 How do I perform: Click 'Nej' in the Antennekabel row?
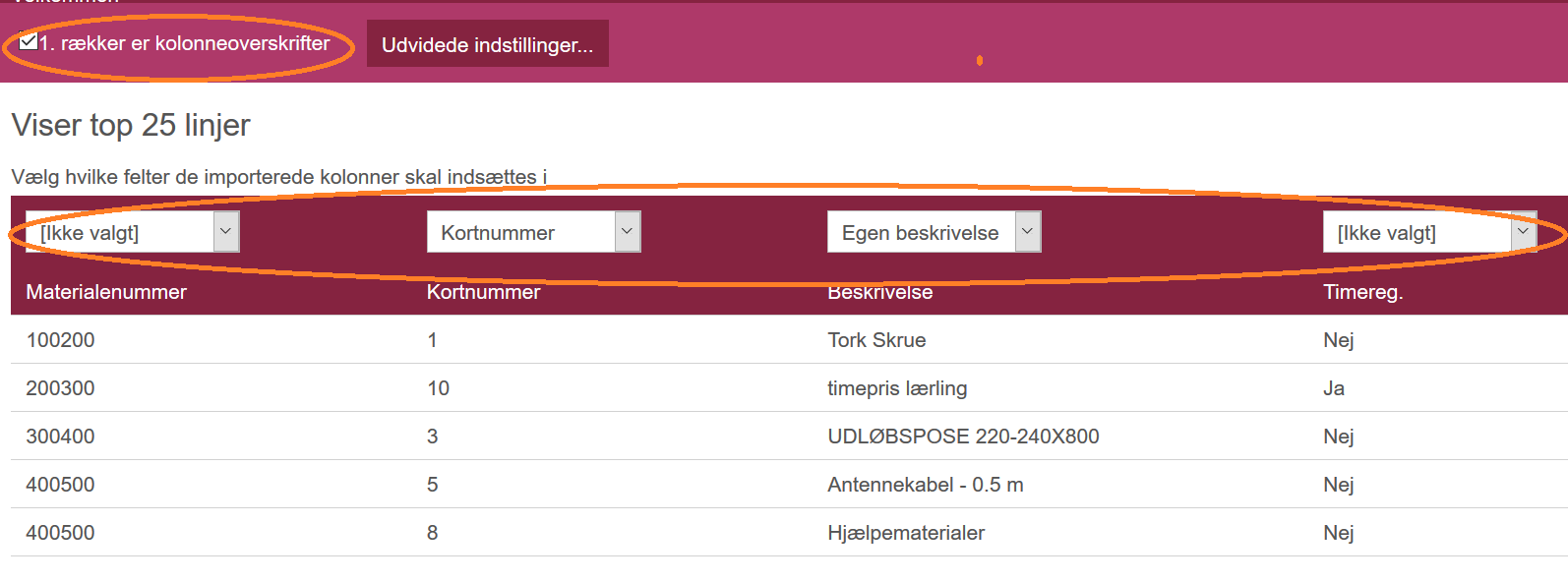pyautogui.click(x=1338, y=485)
